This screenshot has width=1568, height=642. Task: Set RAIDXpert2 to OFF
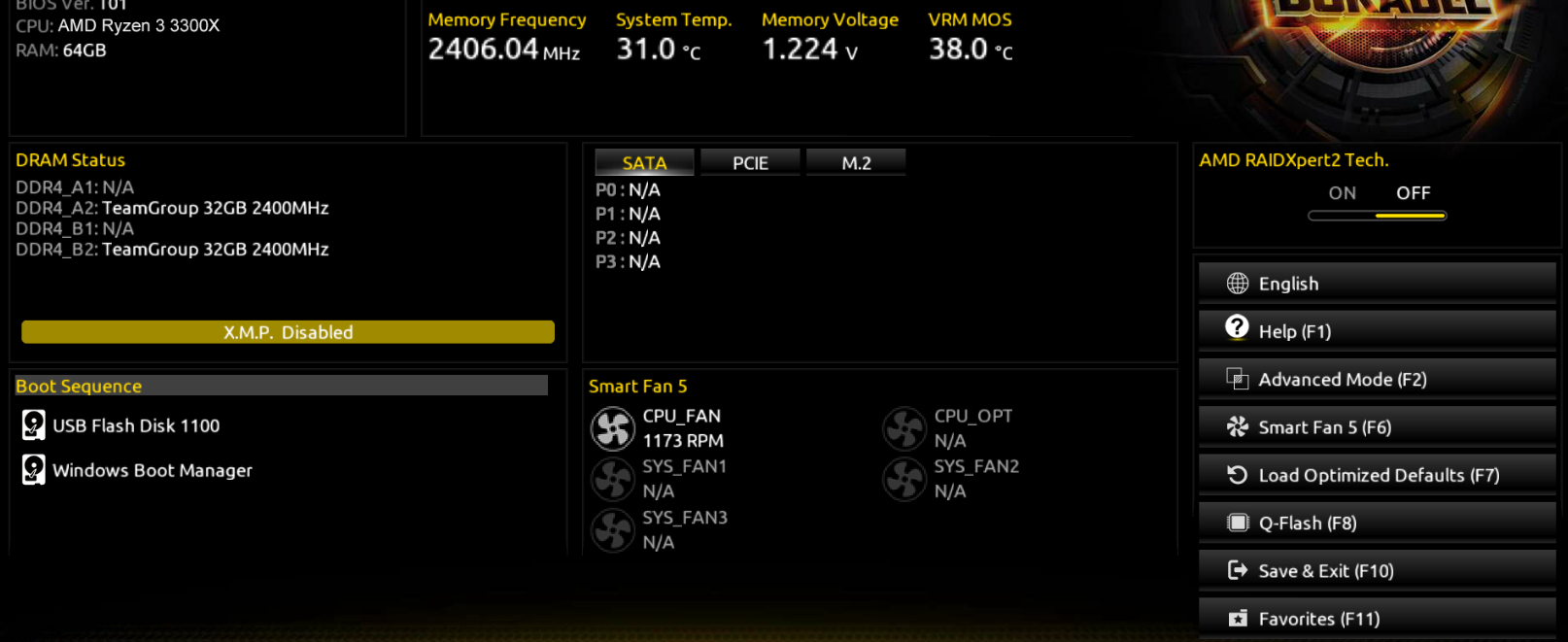1413,192
